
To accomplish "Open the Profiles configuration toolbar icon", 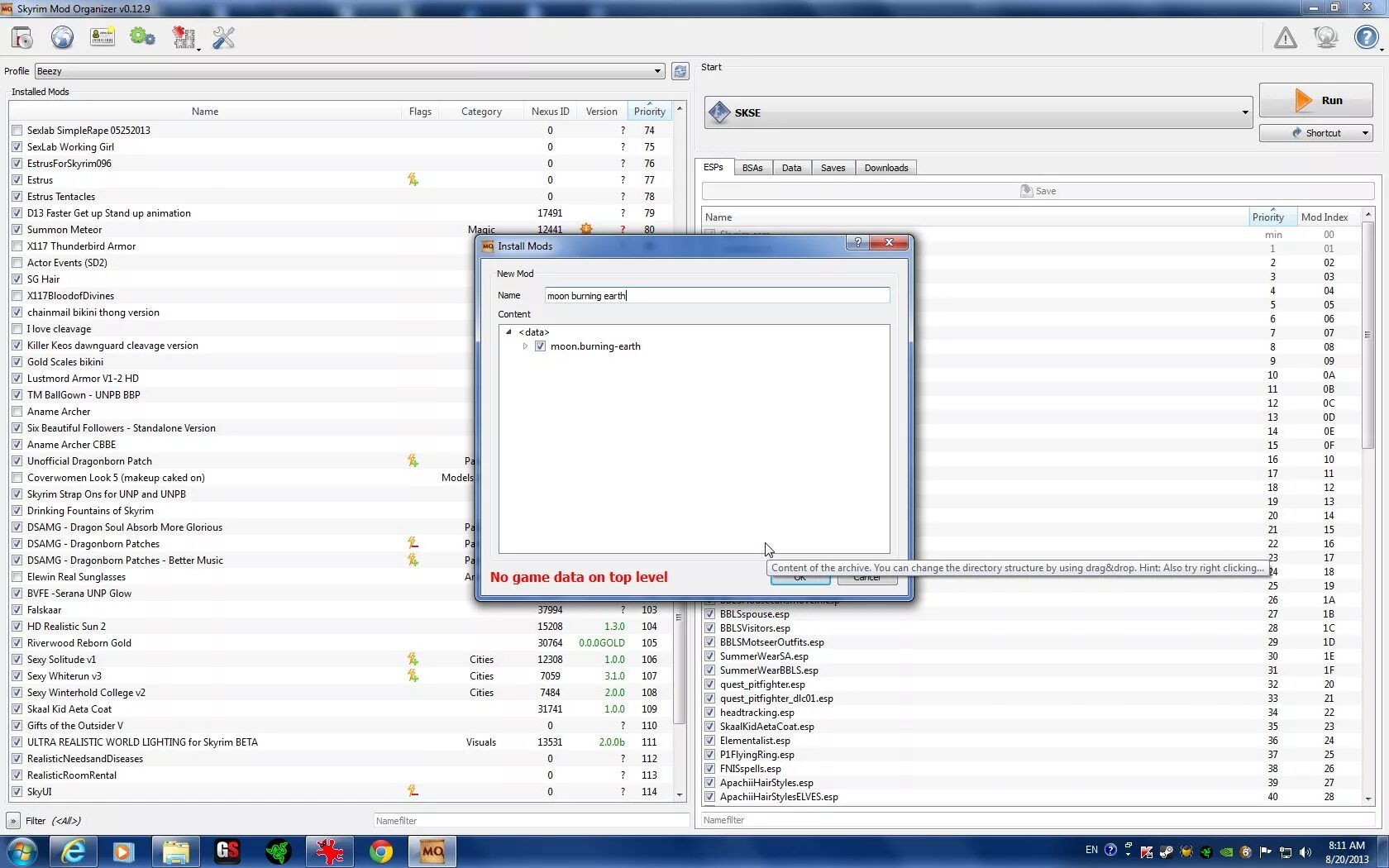I will pyautogui.click(x=103, y=37).
